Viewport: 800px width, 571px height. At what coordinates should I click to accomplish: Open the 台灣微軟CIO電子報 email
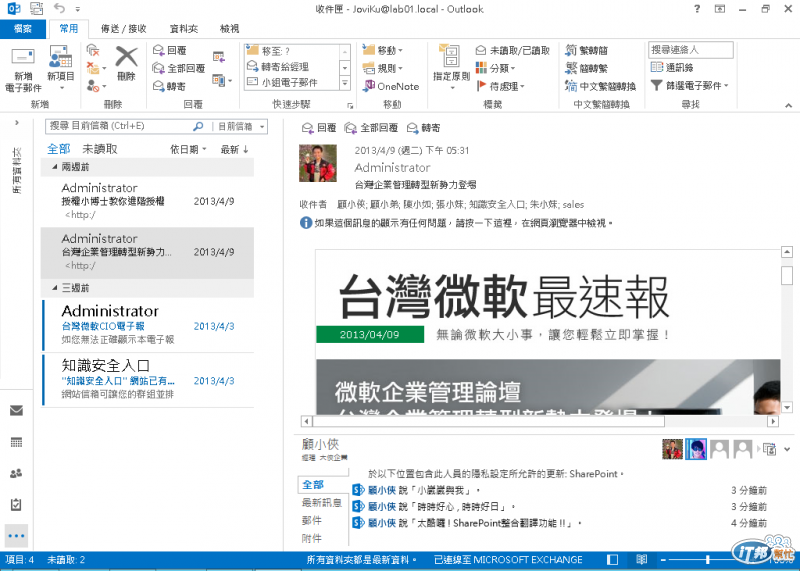(147, 326)
